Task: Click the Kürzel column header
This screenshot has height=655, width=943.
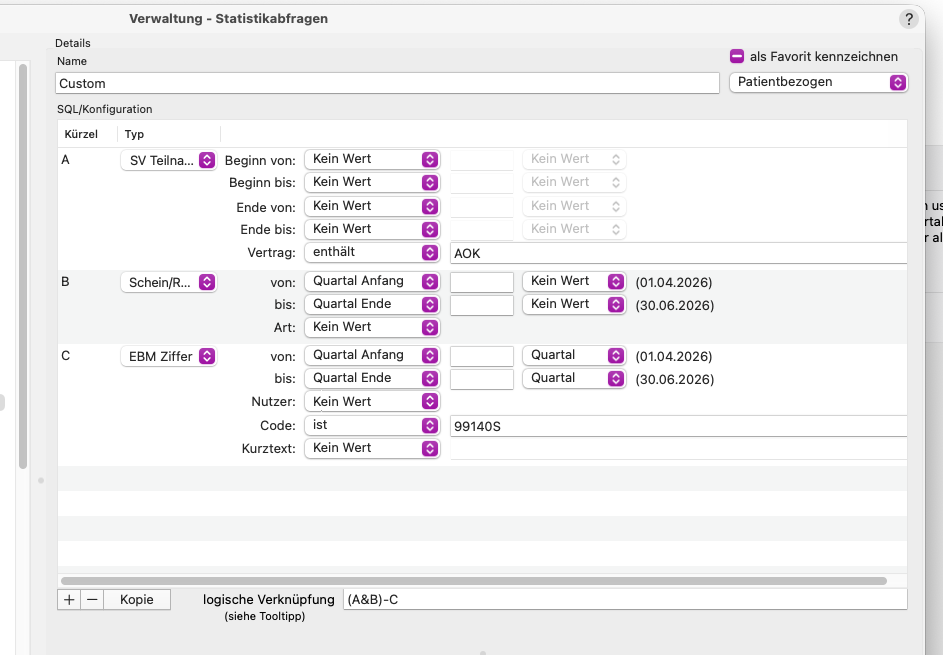Action: [x=81, y=134]
